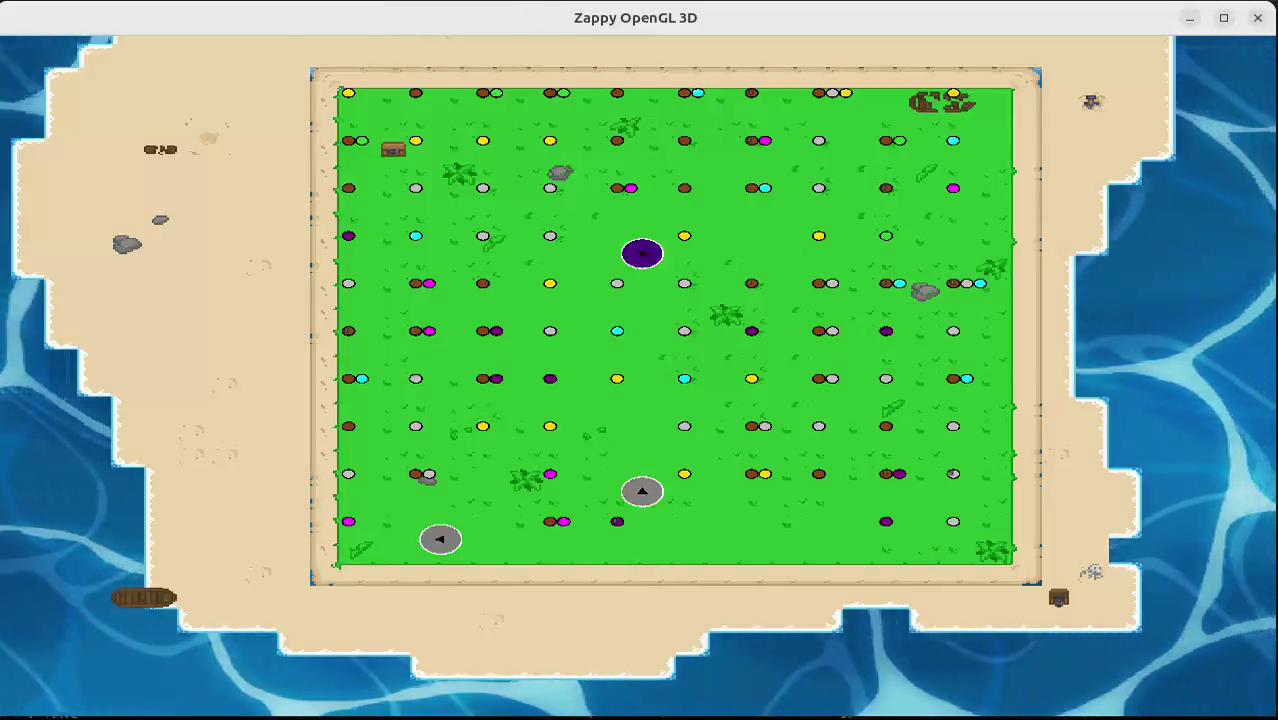This screenshot has height=720, width=1278.
Task: Click the wooden crate on bottom-right beach
Action: tap(1059, 598)
